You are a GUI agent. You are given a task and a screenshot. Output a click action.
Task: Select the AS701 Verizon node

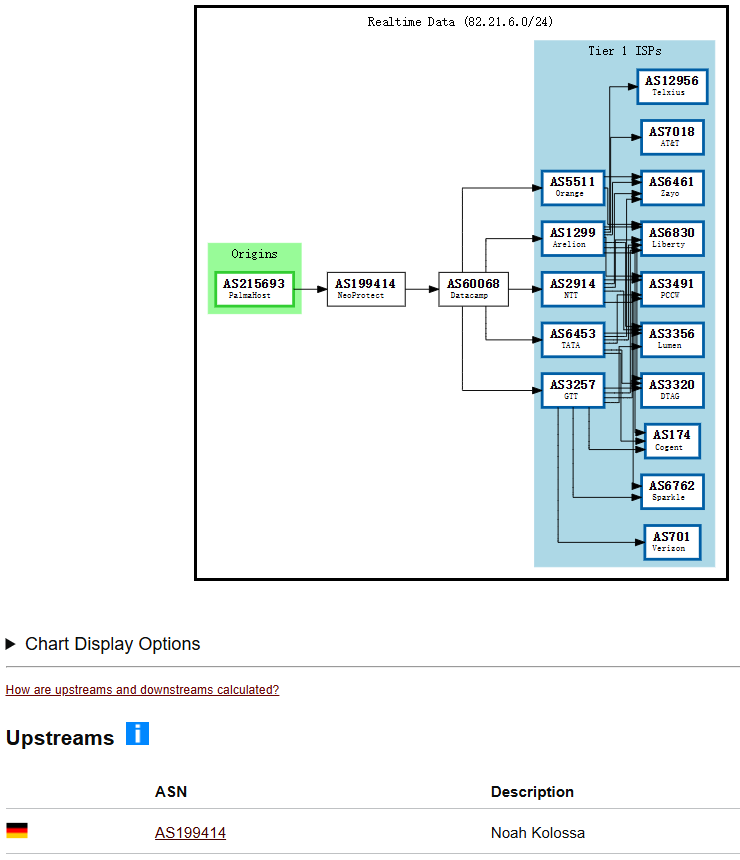pos(671,542)
